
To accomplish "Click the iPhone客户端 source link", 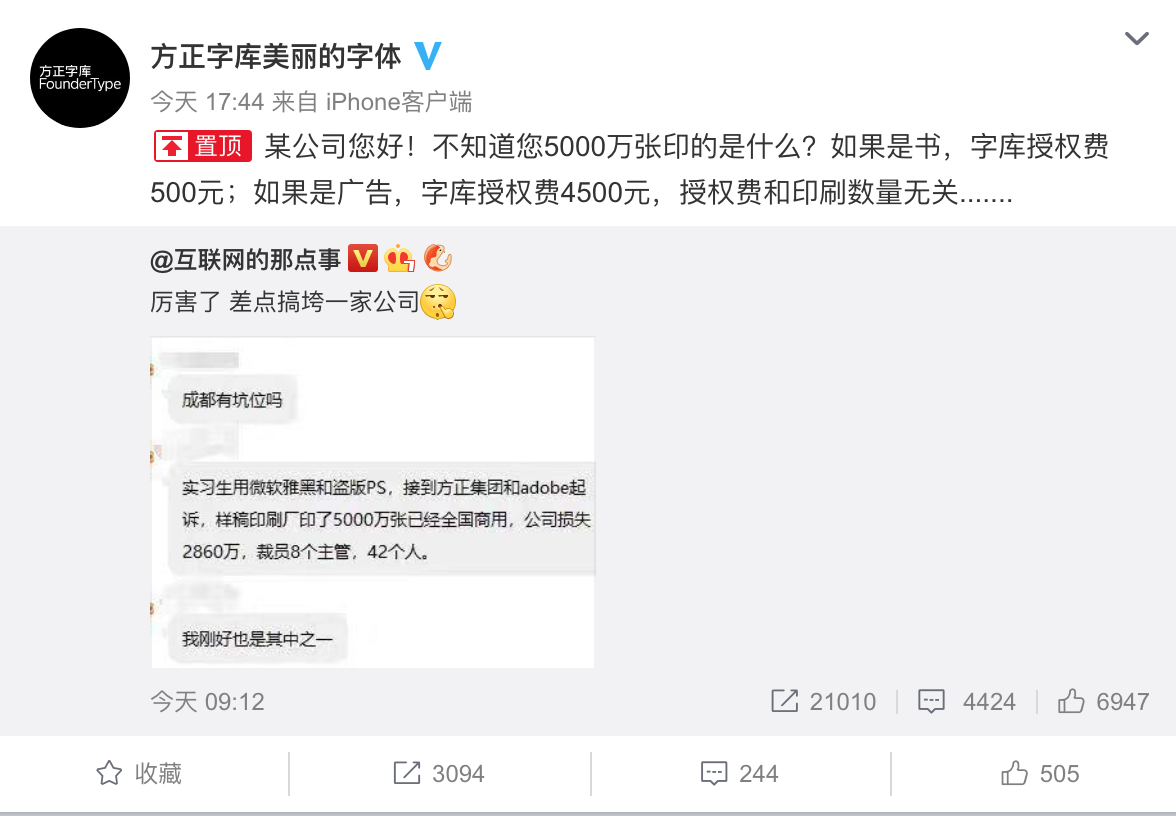I will point(398,102).
